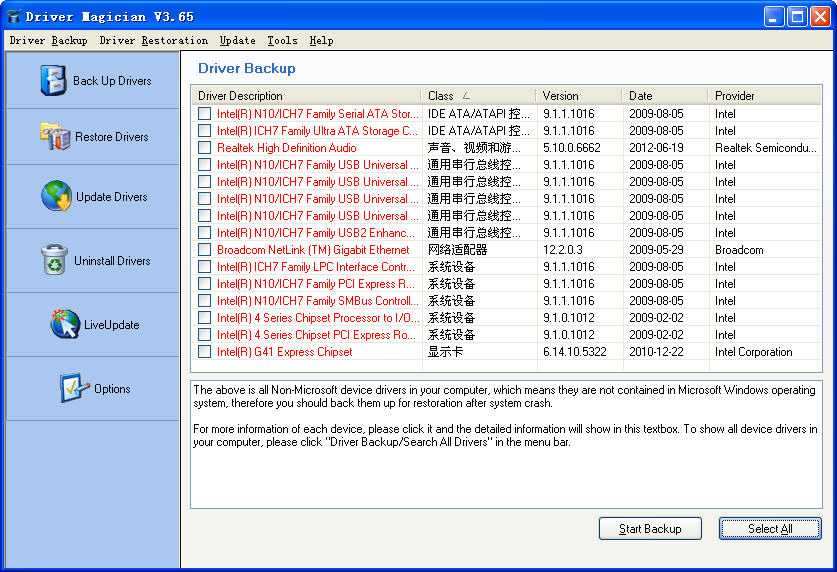Screen dimensions: 837x572
Task: Click the Options checkmark icon
Action: point(74,388)
